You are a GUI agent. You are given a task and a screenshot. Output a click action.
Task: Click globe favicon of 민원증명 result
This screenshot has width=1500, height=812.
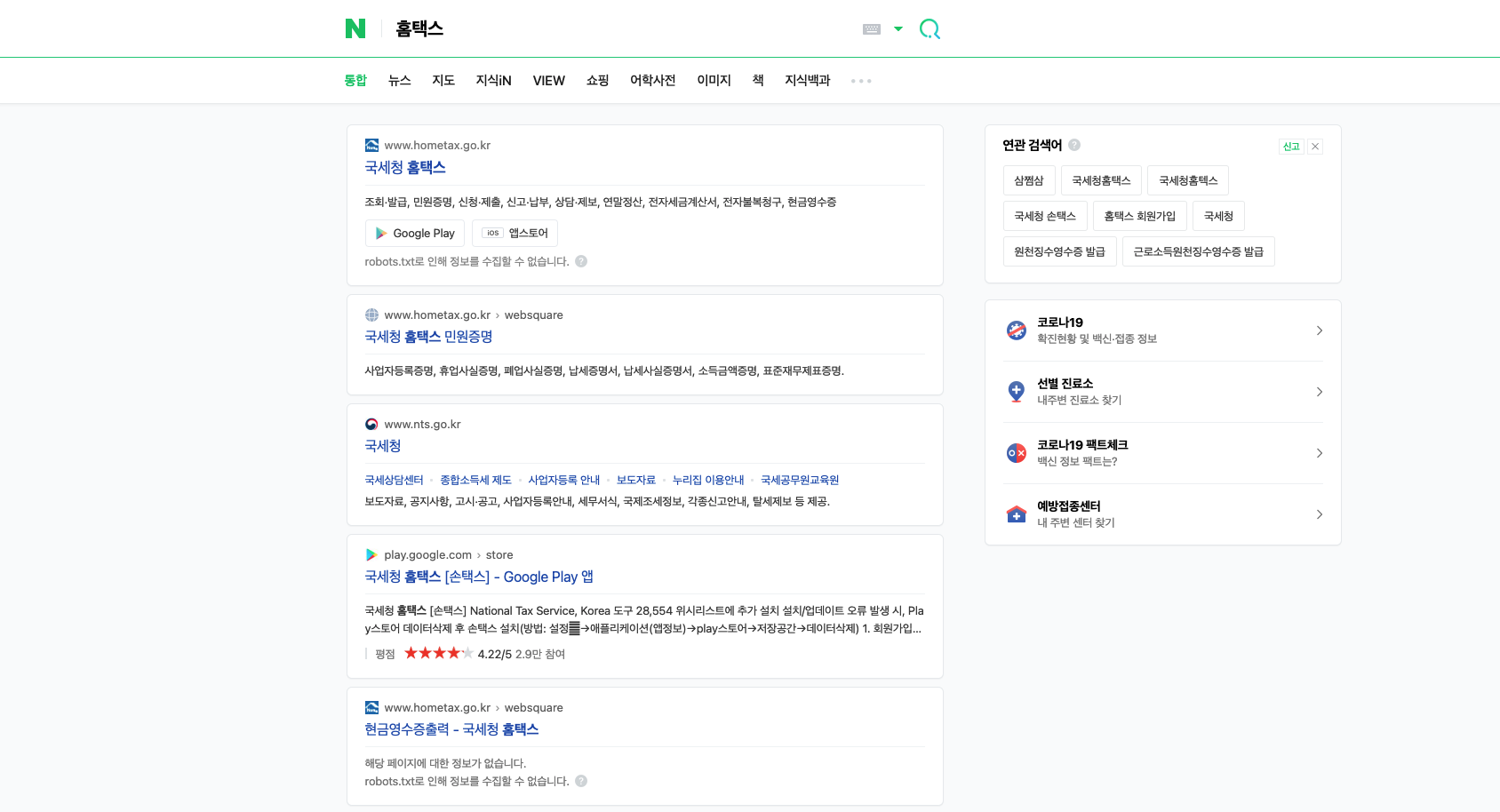click(x=371, y=314)
